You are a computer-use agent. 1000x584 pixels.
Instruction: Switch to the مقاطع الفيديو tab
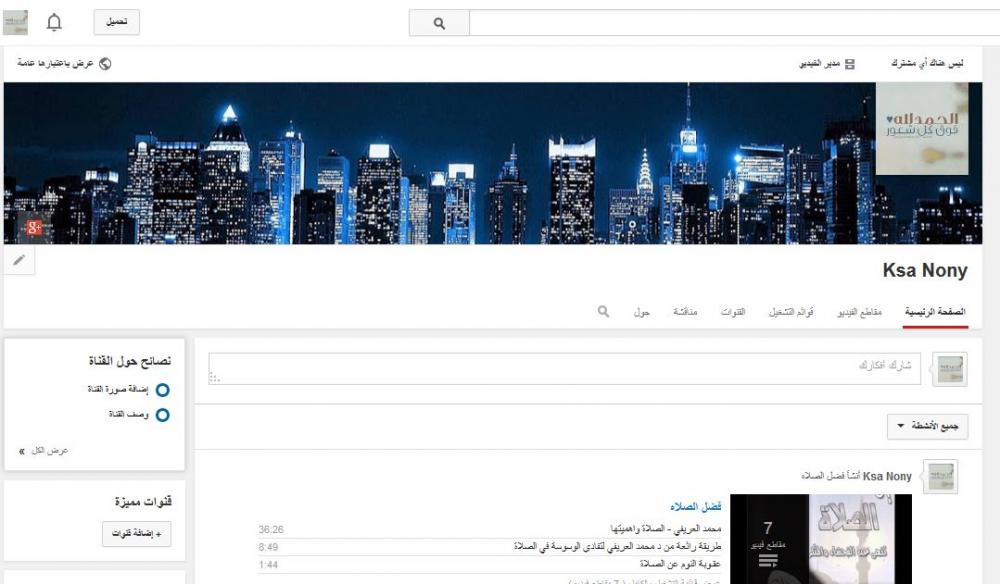[858, 312]
